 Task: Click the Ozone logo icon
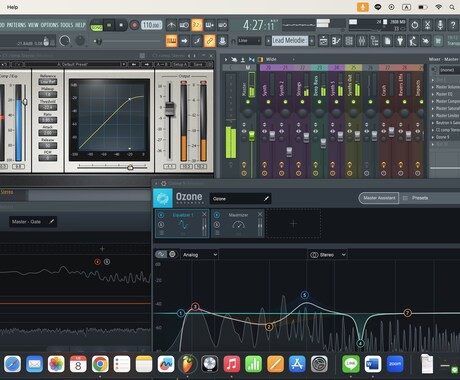tap(163, 198)
